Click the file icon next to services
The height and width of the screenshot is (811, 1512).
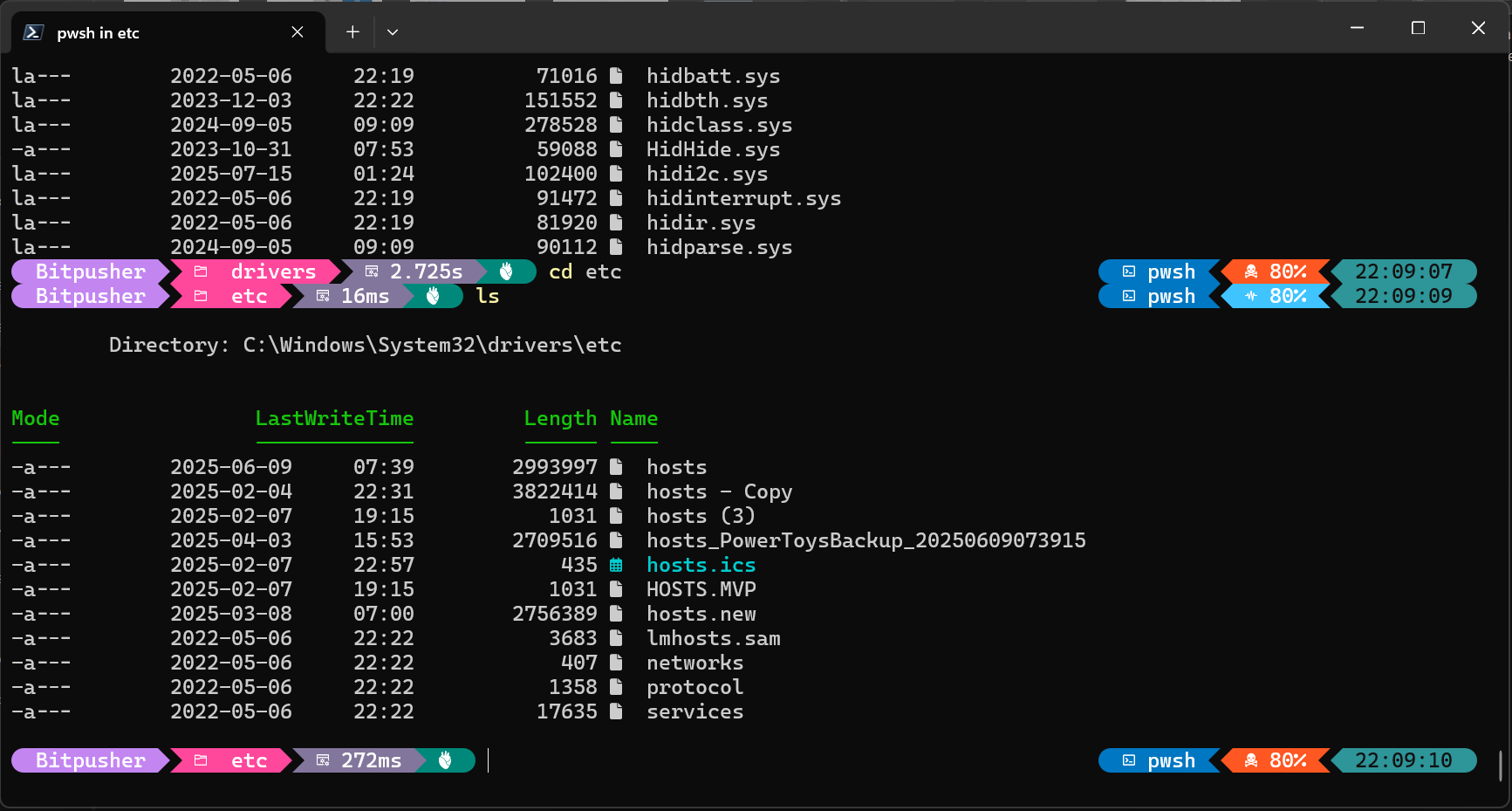tap(616, 711)
